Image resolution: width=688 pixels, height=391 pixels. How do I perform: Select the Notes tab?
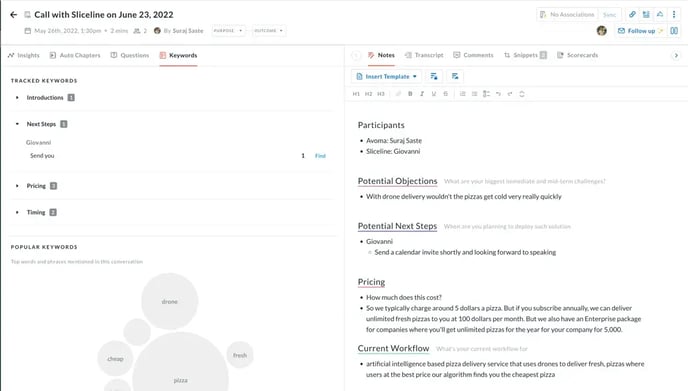(x=381, y=55)
